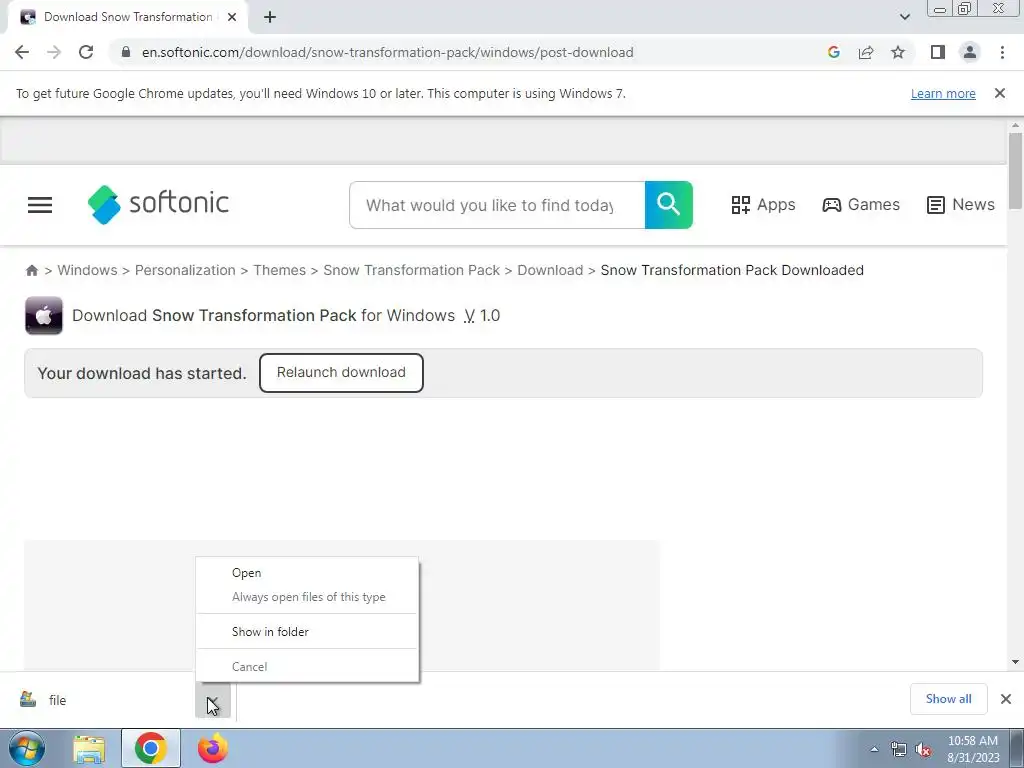
Task: Share this page via share icon
Action: 866,52
